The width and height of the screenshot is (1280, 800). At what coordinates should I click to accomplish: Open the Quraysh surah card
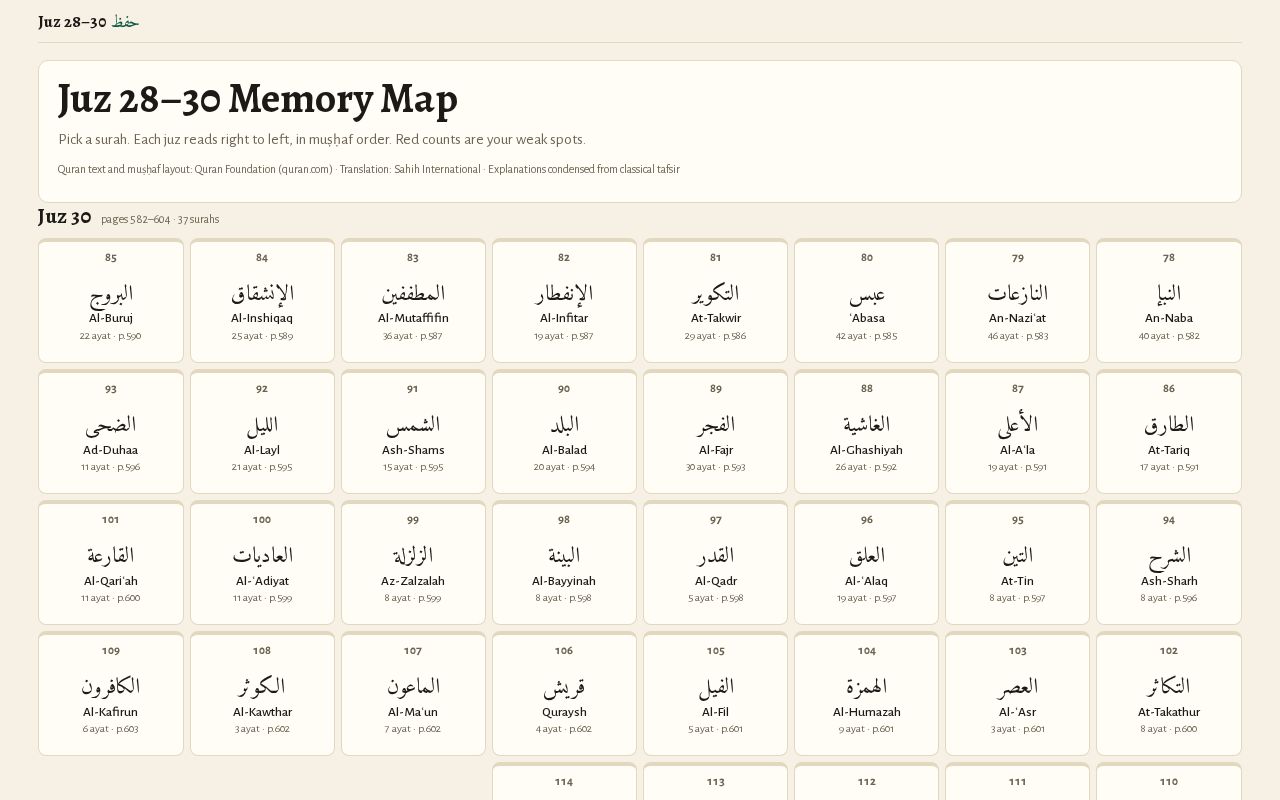[x=564, y=693]
